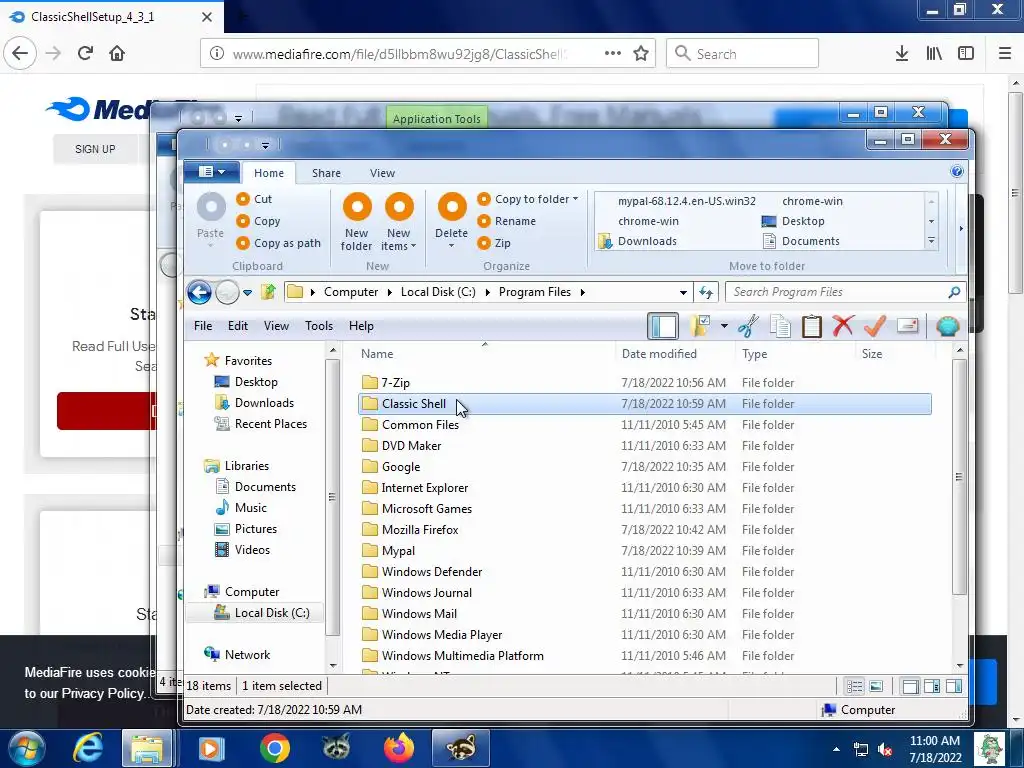Open the folder options arrow dropdown
The image size is (1024, 768).
click(724, 326)
